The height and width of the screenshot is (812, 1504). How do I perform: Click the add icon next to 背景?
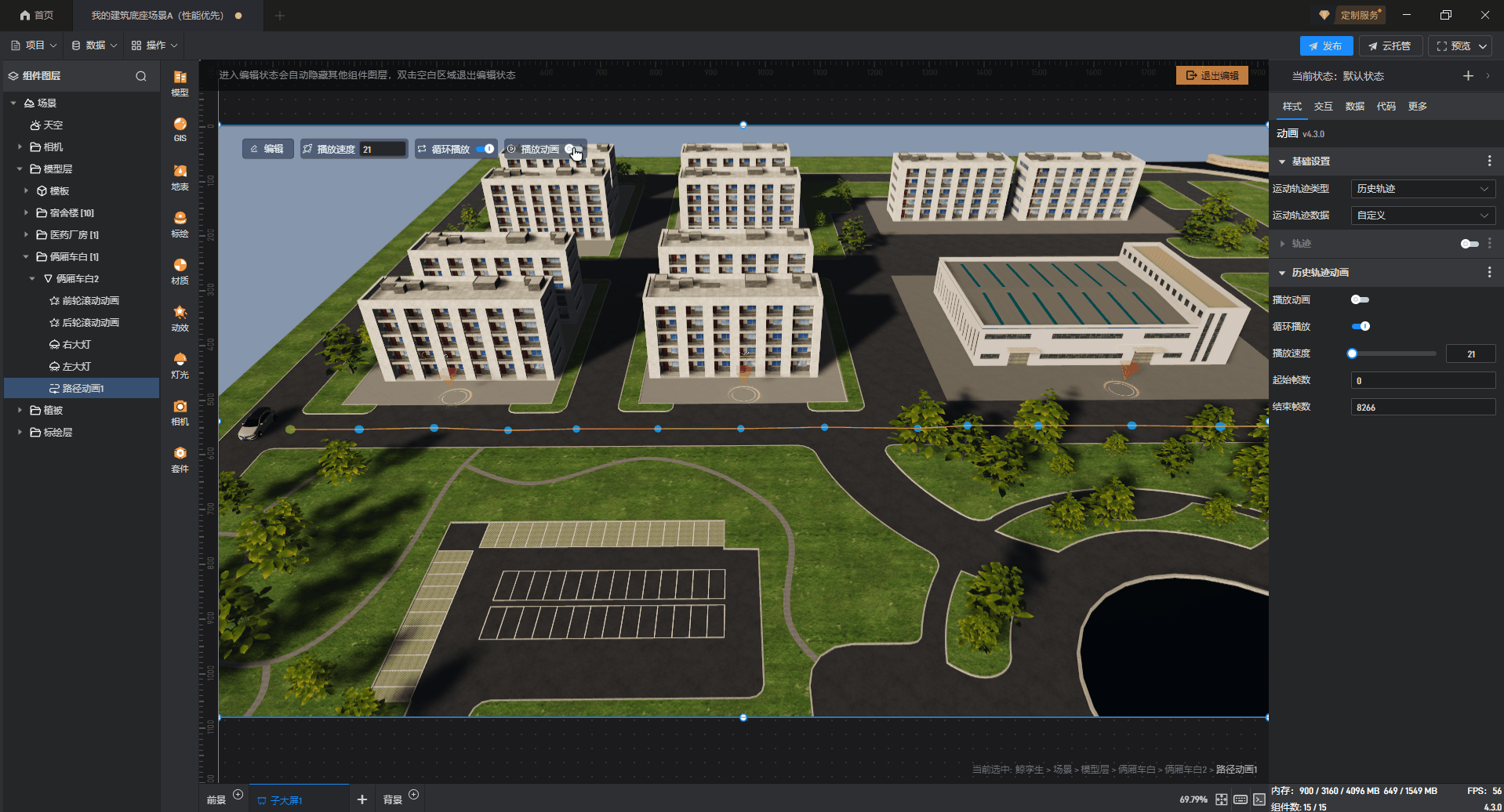pyautogui.click(x=414, y=795)
